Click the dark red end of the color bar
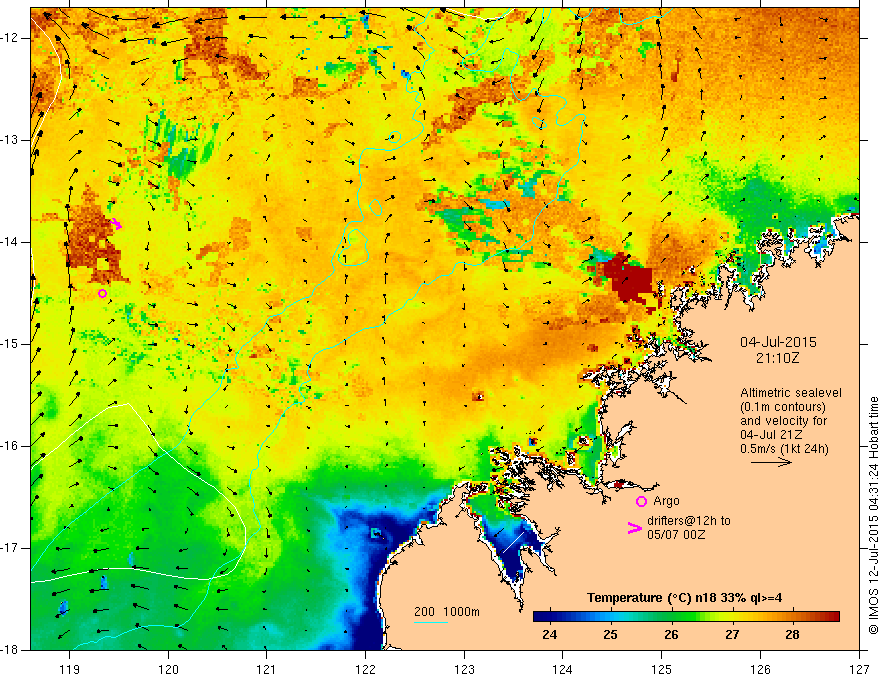This screenshot has width=880, height=680. tap(832, 616)
